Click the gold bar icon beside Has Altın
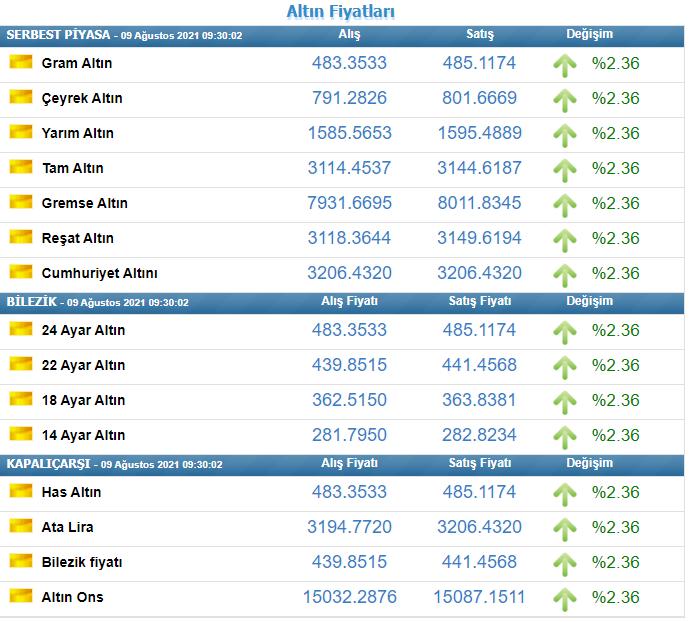 pyautogui.click(x=21, y=491)
